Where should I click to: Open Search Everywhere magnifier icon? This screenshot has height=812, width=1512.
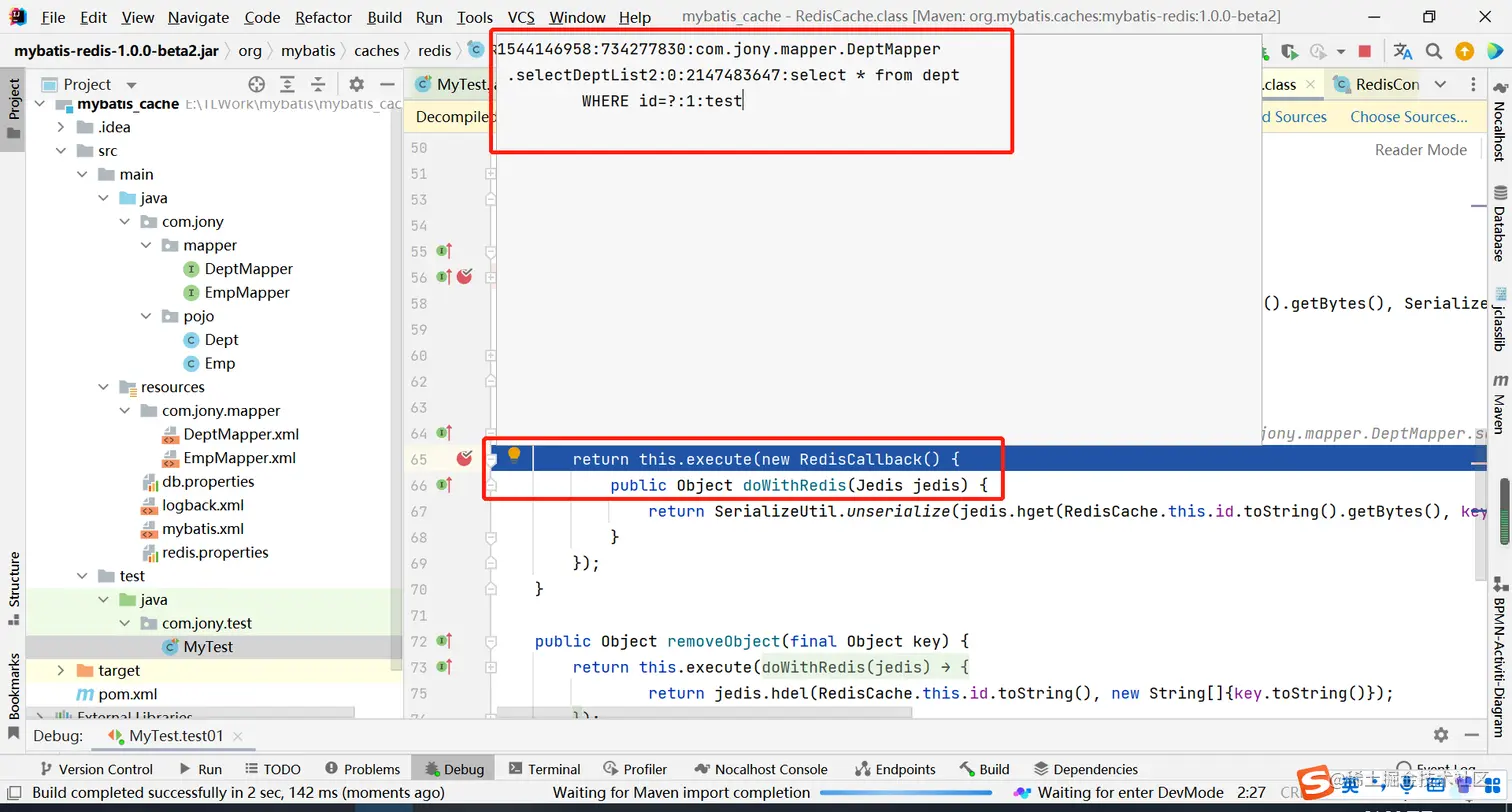click(1434, 51)
